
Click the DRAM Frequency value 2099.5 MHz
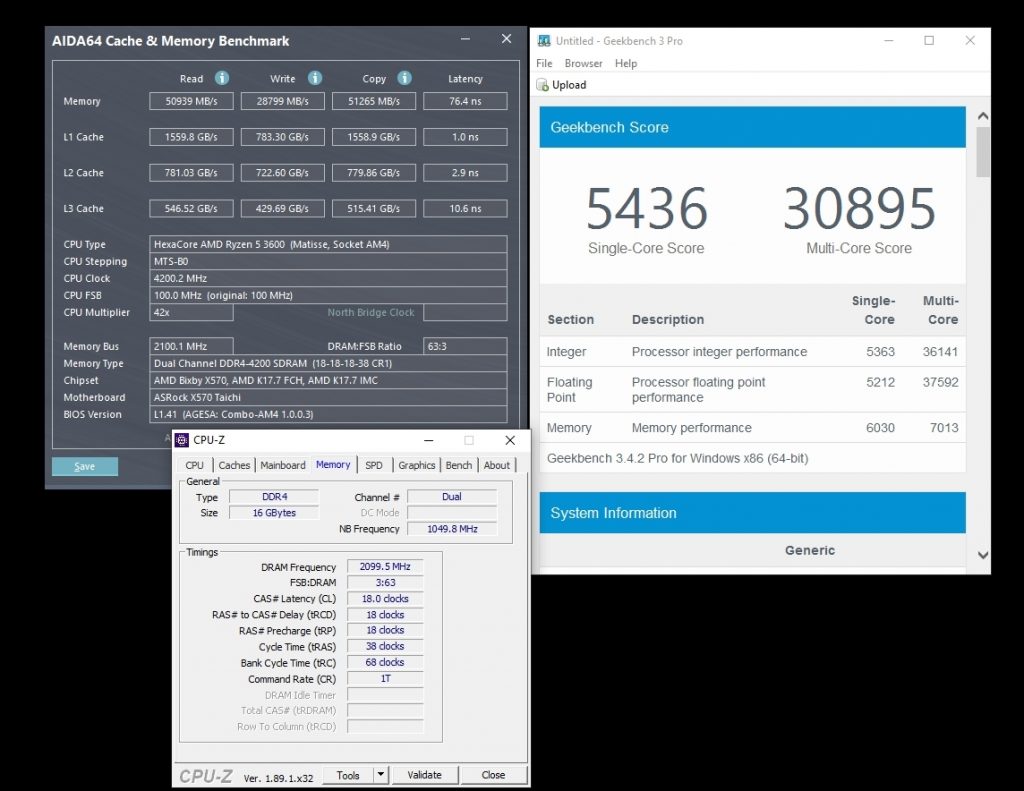tap(385, 566)
